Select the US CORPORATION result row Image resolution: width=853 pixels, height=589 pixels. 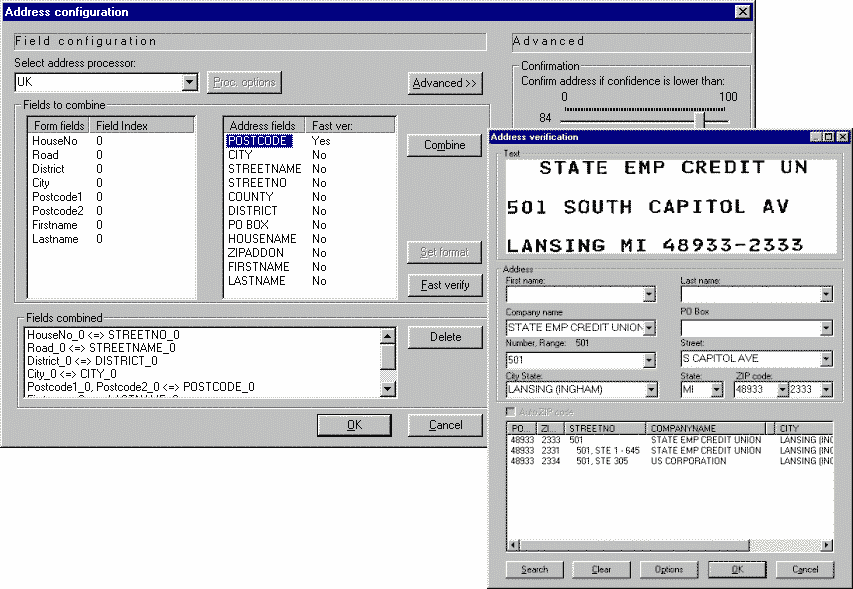click(x=688, y=461)
